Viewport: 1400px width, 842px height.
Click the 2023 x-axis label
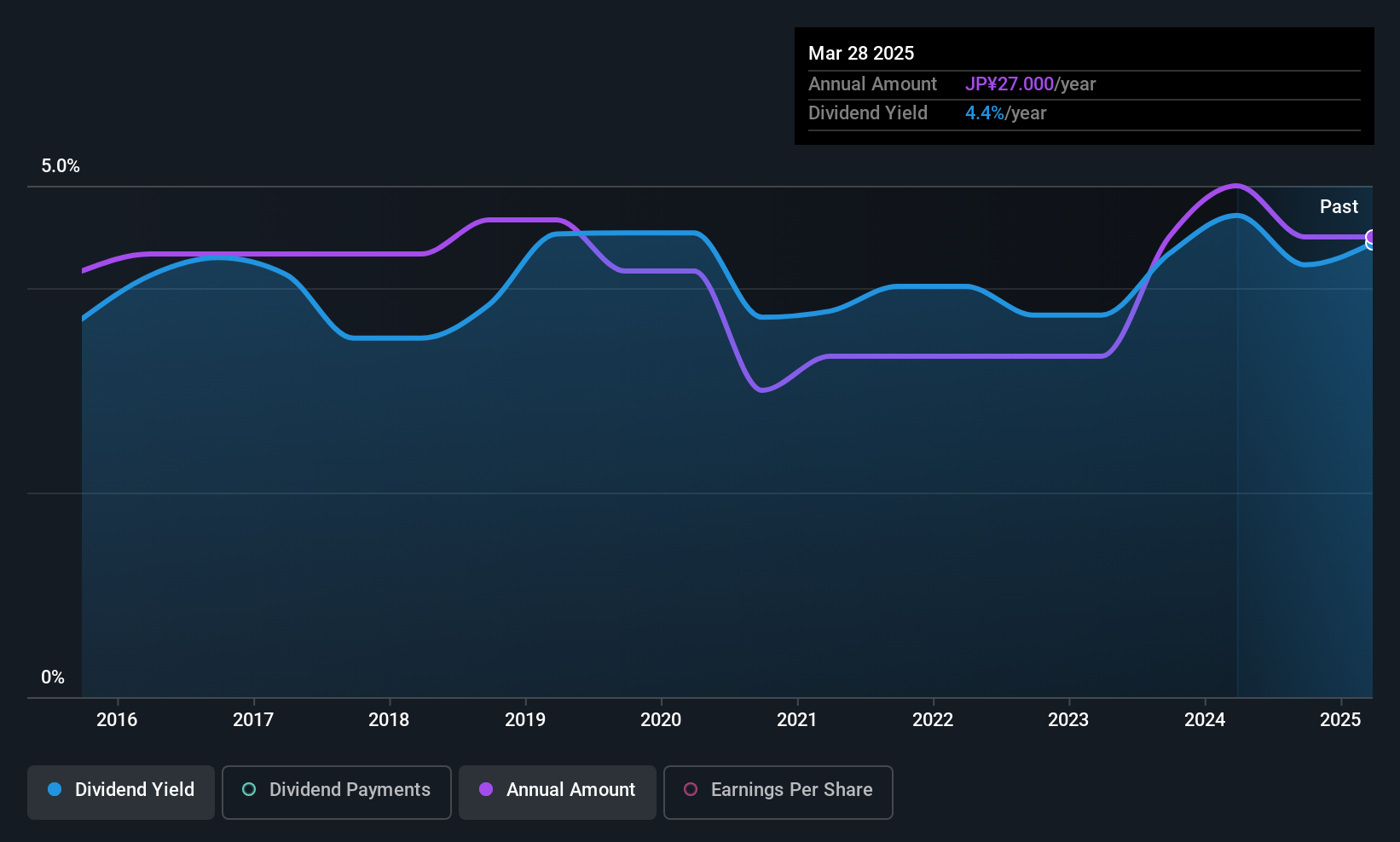[x=1068, y=719]
